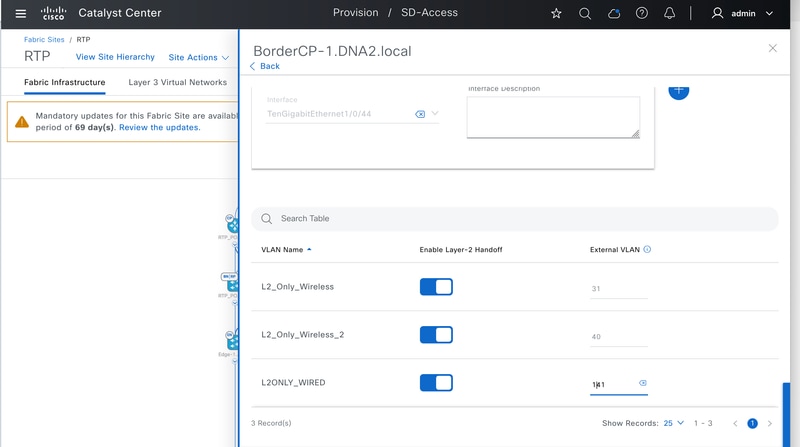Open the help question mark icon
Image resolution: width=800 pixels, height=447 pixels.
click(x=642, y=13)
